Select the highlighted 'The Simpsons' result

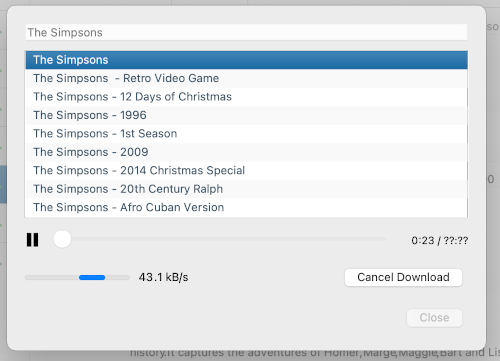coord(247,60)
